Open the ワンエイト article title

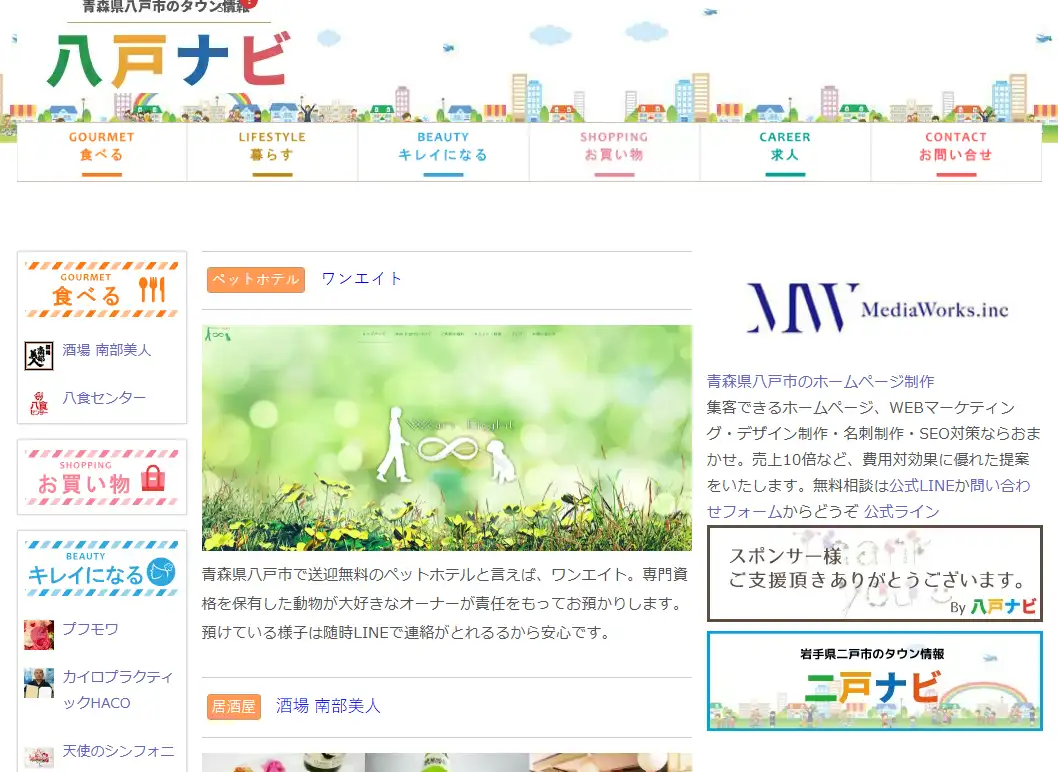coord(362,279)
